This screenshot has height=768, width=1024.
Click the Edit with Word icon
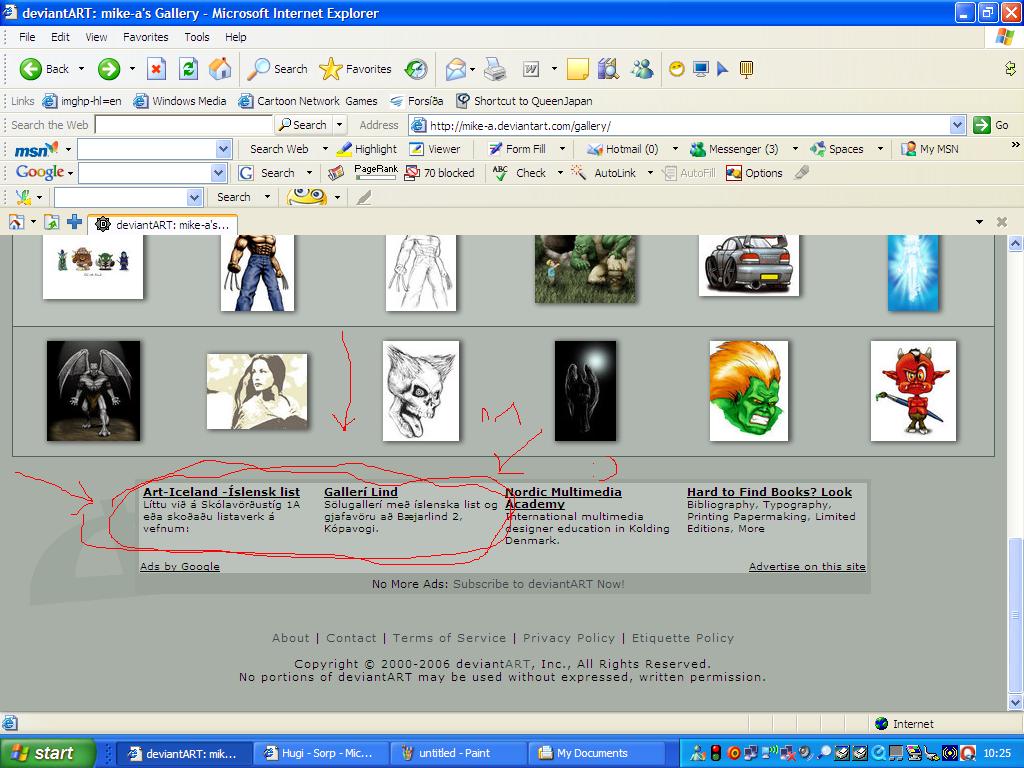click(x=531, y=69)
